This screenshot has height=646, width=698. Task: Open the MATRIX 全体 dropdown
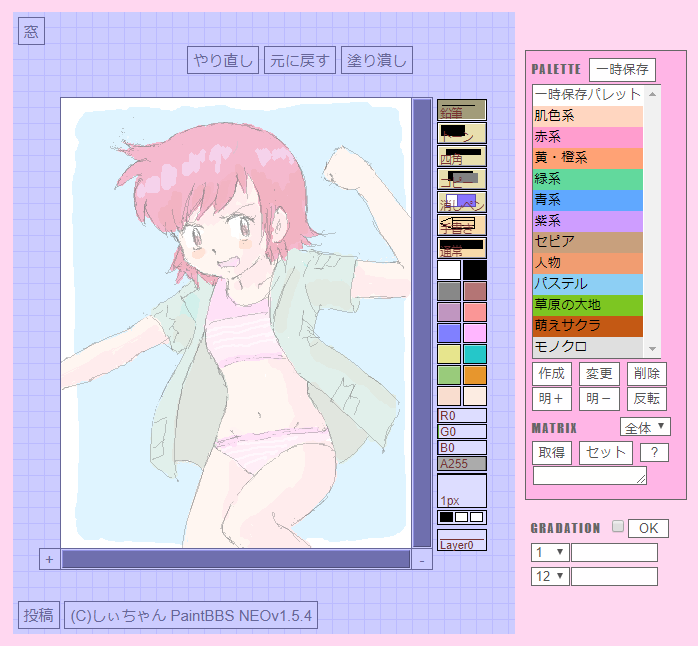[645, 427]
